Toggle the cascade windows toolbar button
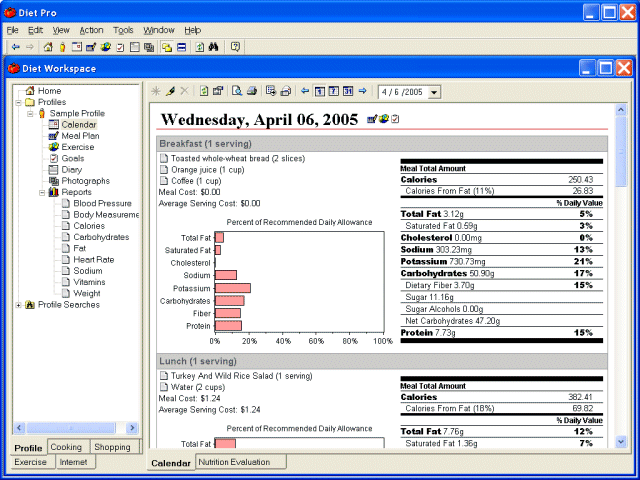This screenshot has height=480, width=640. 167,47
